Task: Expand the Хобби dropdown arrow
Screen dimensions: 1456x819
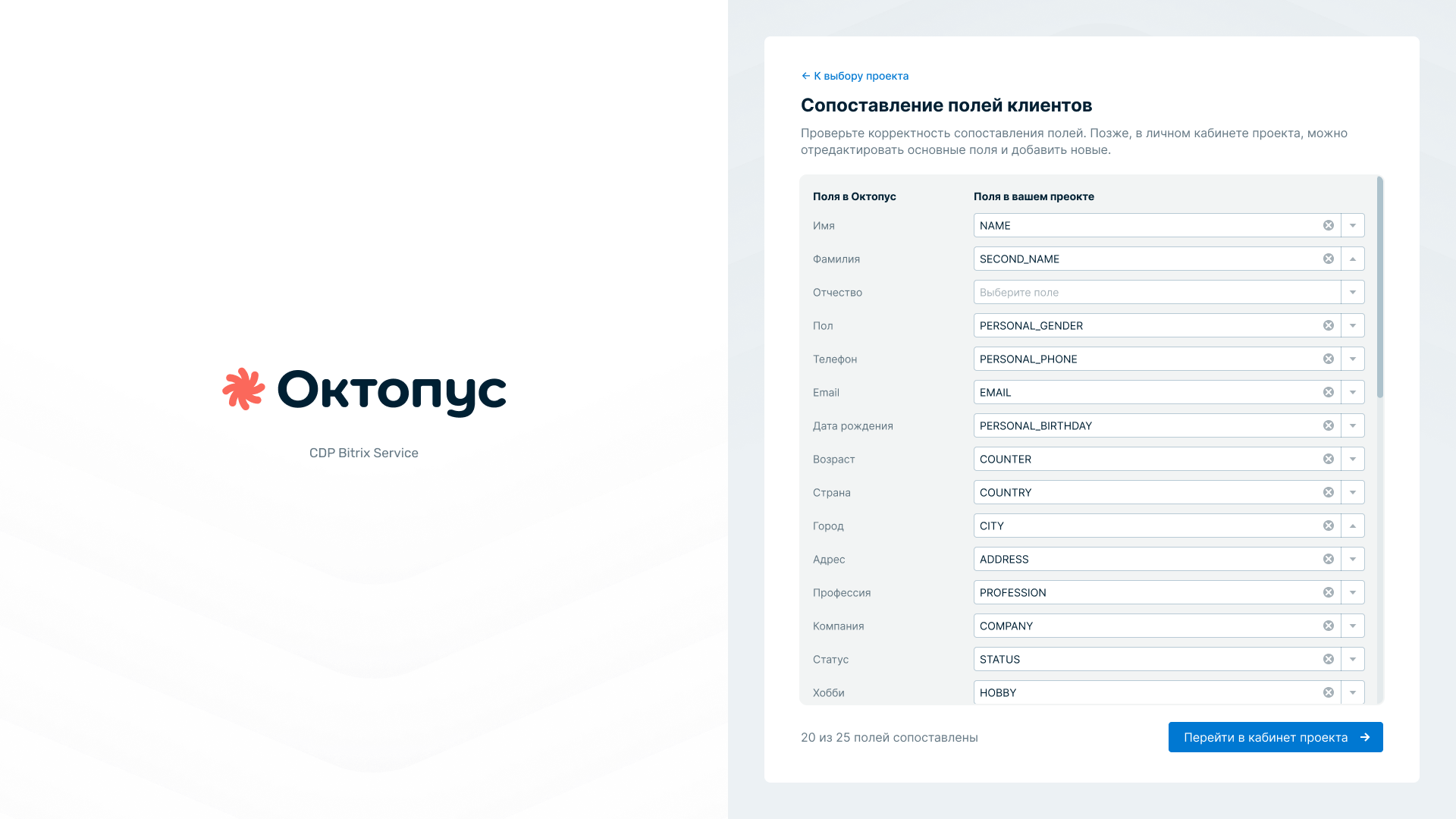Action: pyautogui.click(x=1353, y=692)
